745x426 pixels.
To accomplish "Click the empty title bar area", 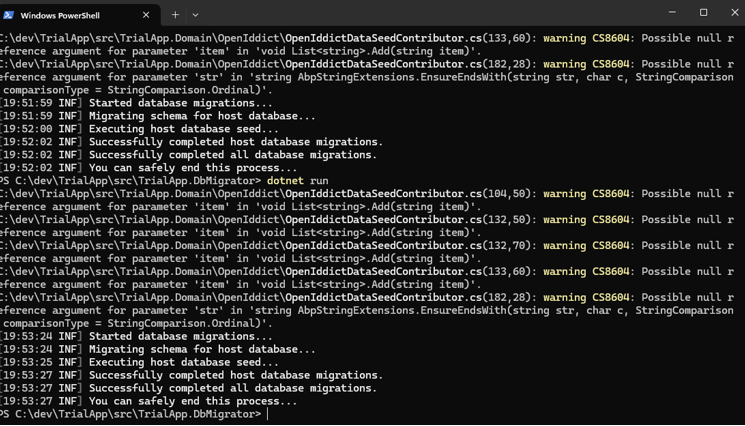I will tap(420, 13).
